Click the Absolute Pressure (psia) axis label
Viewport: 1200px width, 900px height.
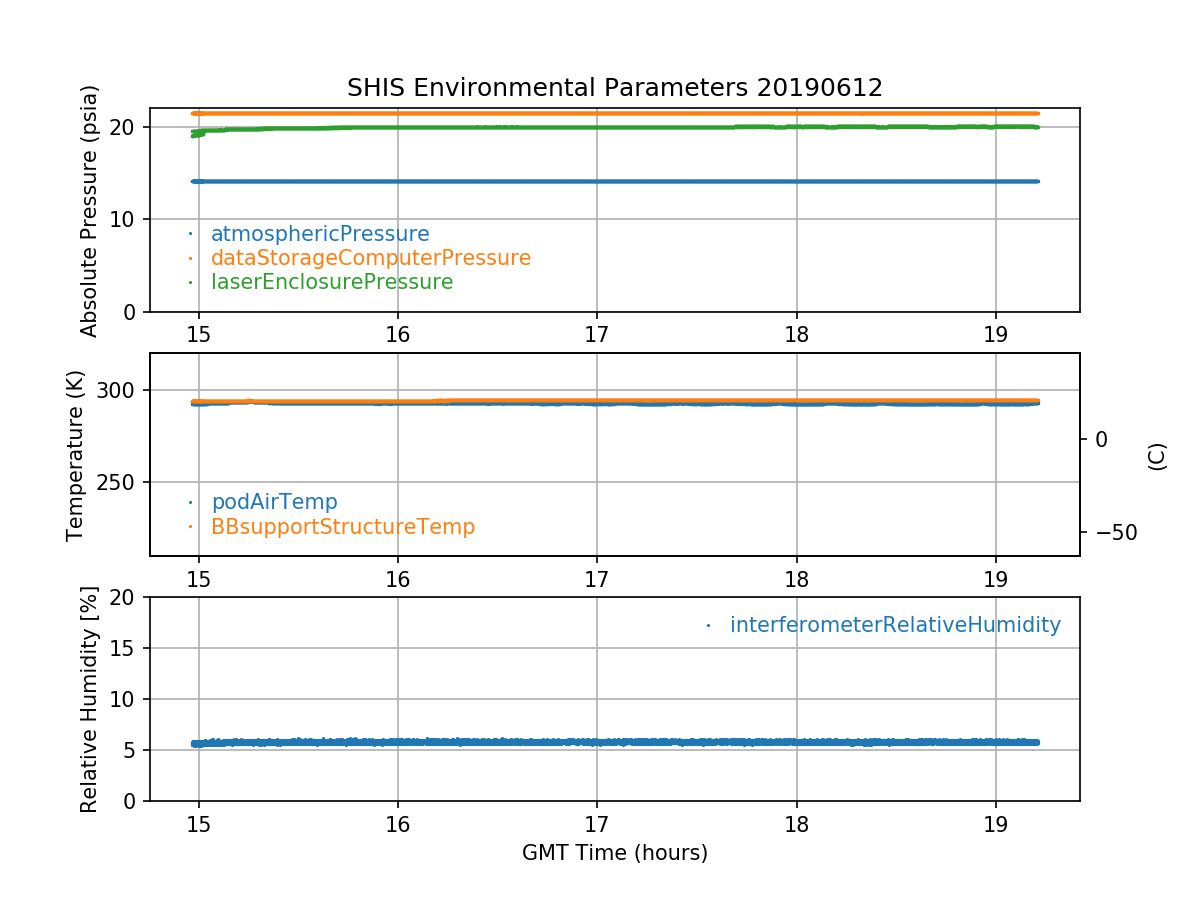[90, 210]
